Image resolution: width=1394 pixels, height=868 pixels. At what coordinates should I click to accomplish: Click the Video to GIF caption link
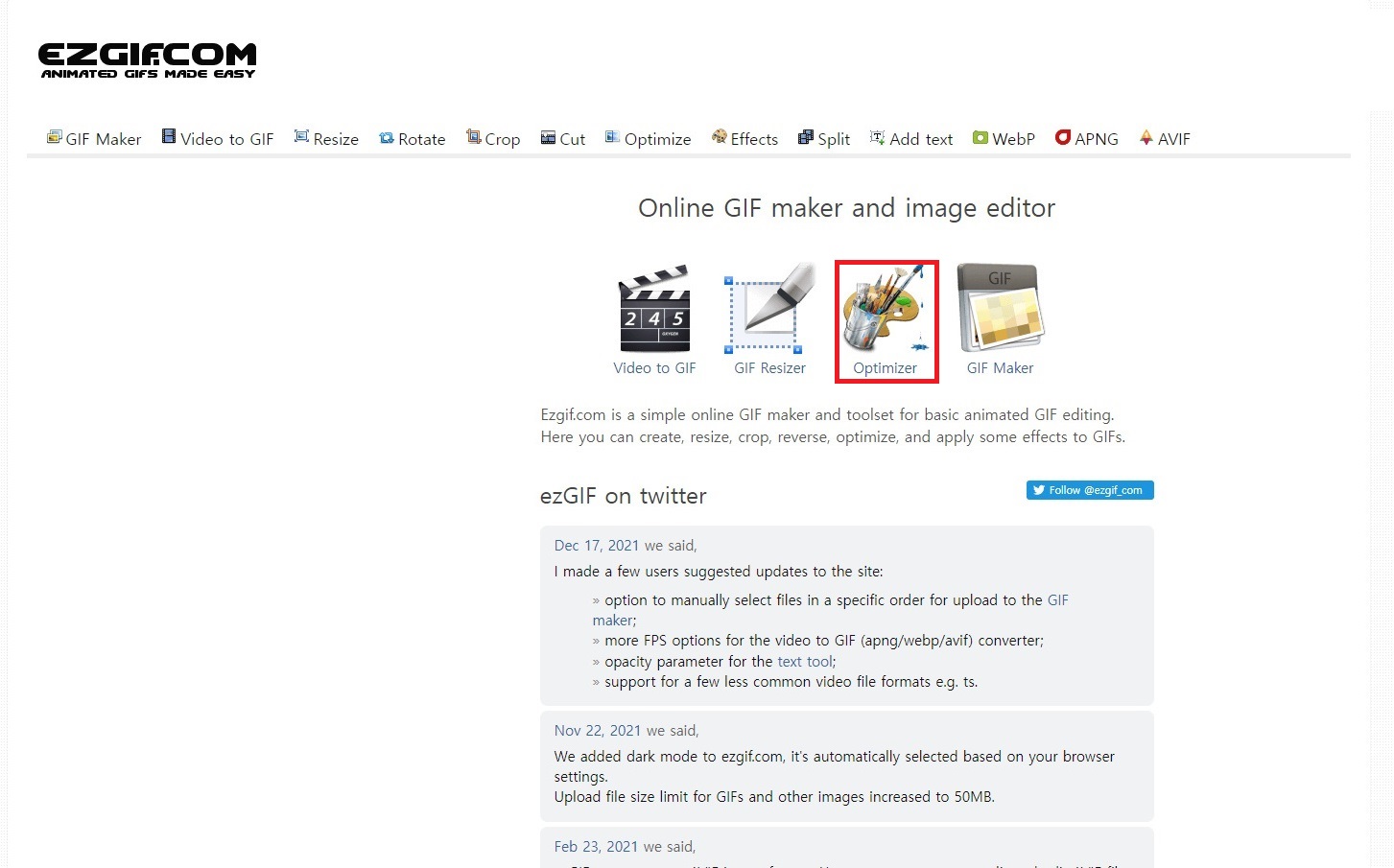click(x=654, y=368)
